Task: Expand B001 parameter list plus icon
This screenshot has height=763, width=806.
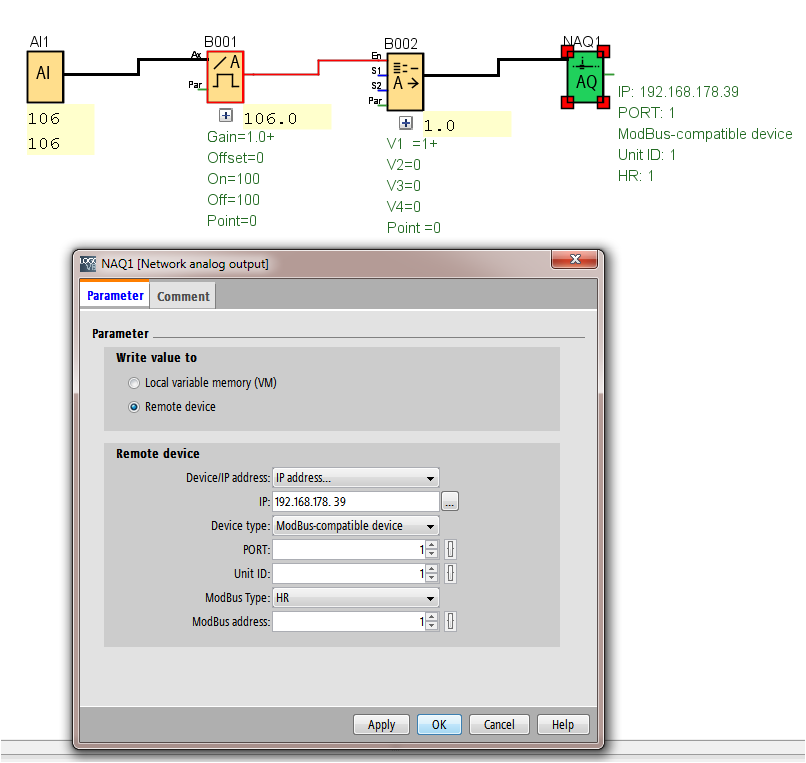Action: click(226, 116)
